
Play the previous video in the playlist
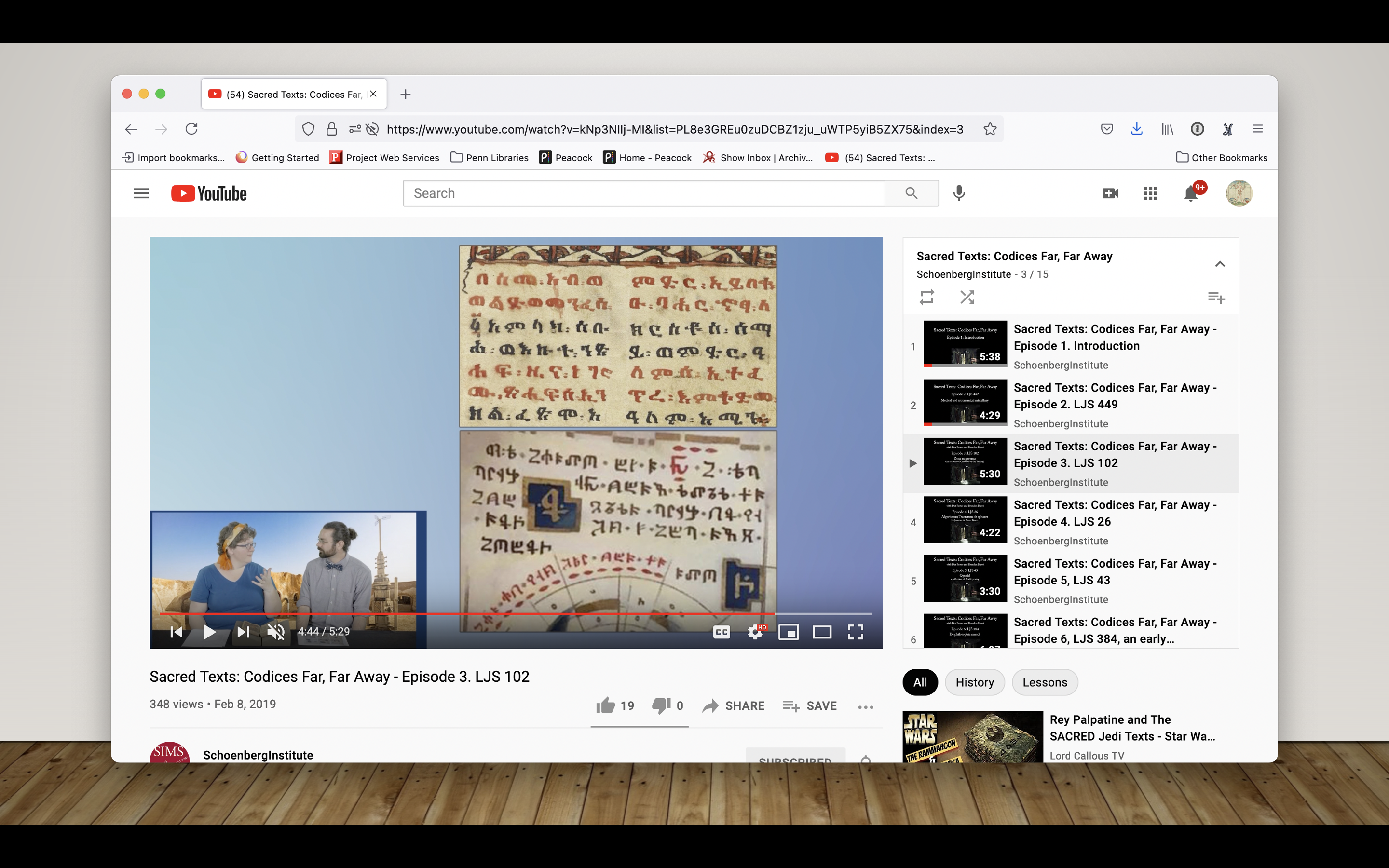pyautogui.click(x=176, y=632)
